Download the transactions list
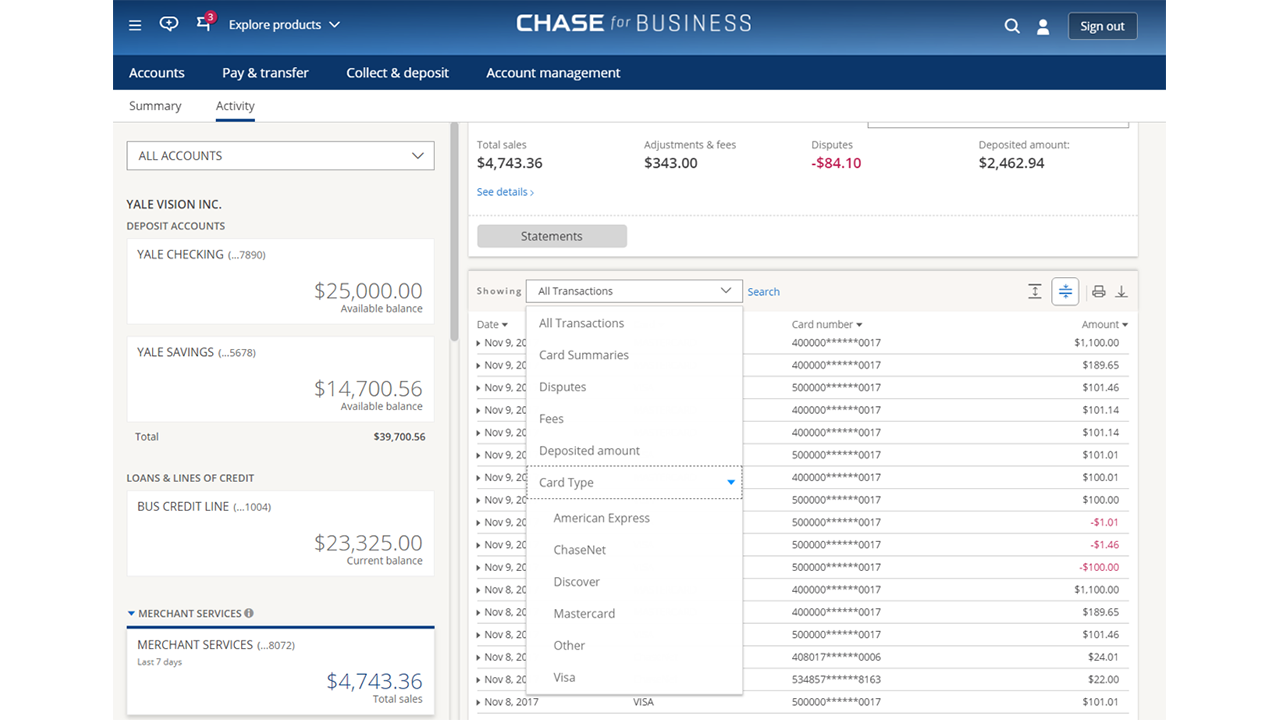The image size is (1280, 720). (1121, 291)
